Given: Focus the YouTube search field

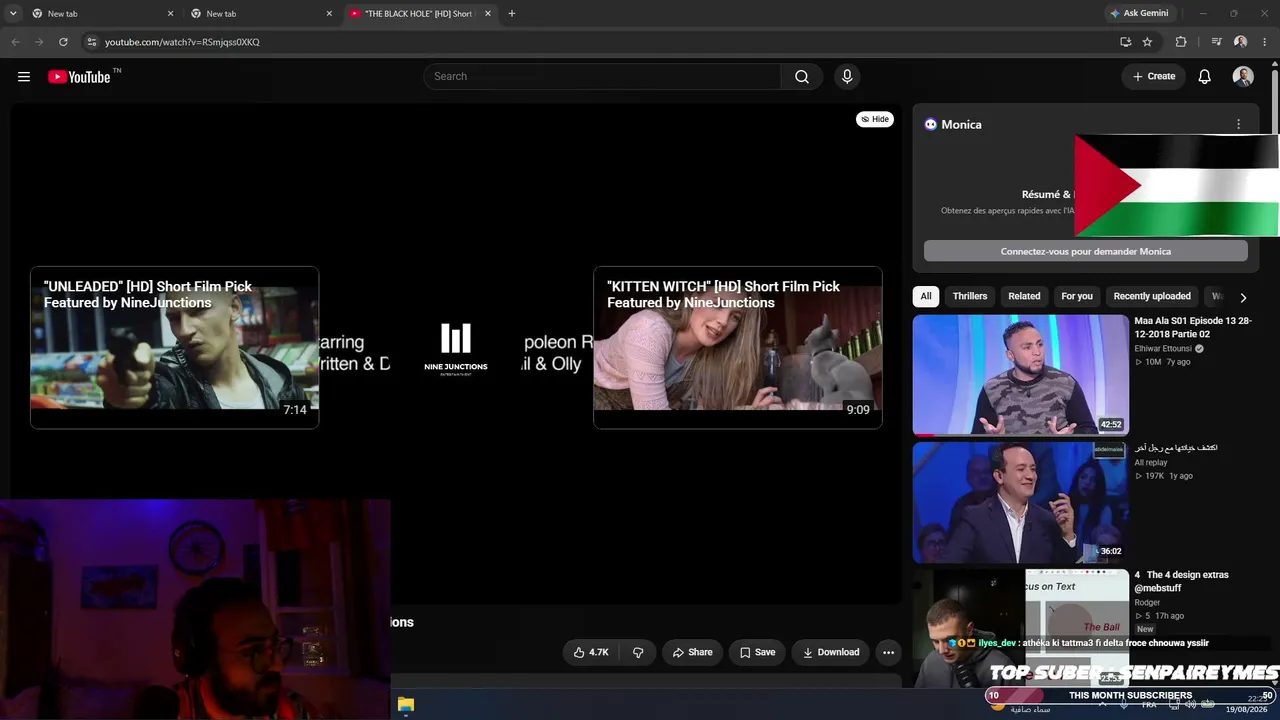Looking at the screenshot, I should coord(603,77).
